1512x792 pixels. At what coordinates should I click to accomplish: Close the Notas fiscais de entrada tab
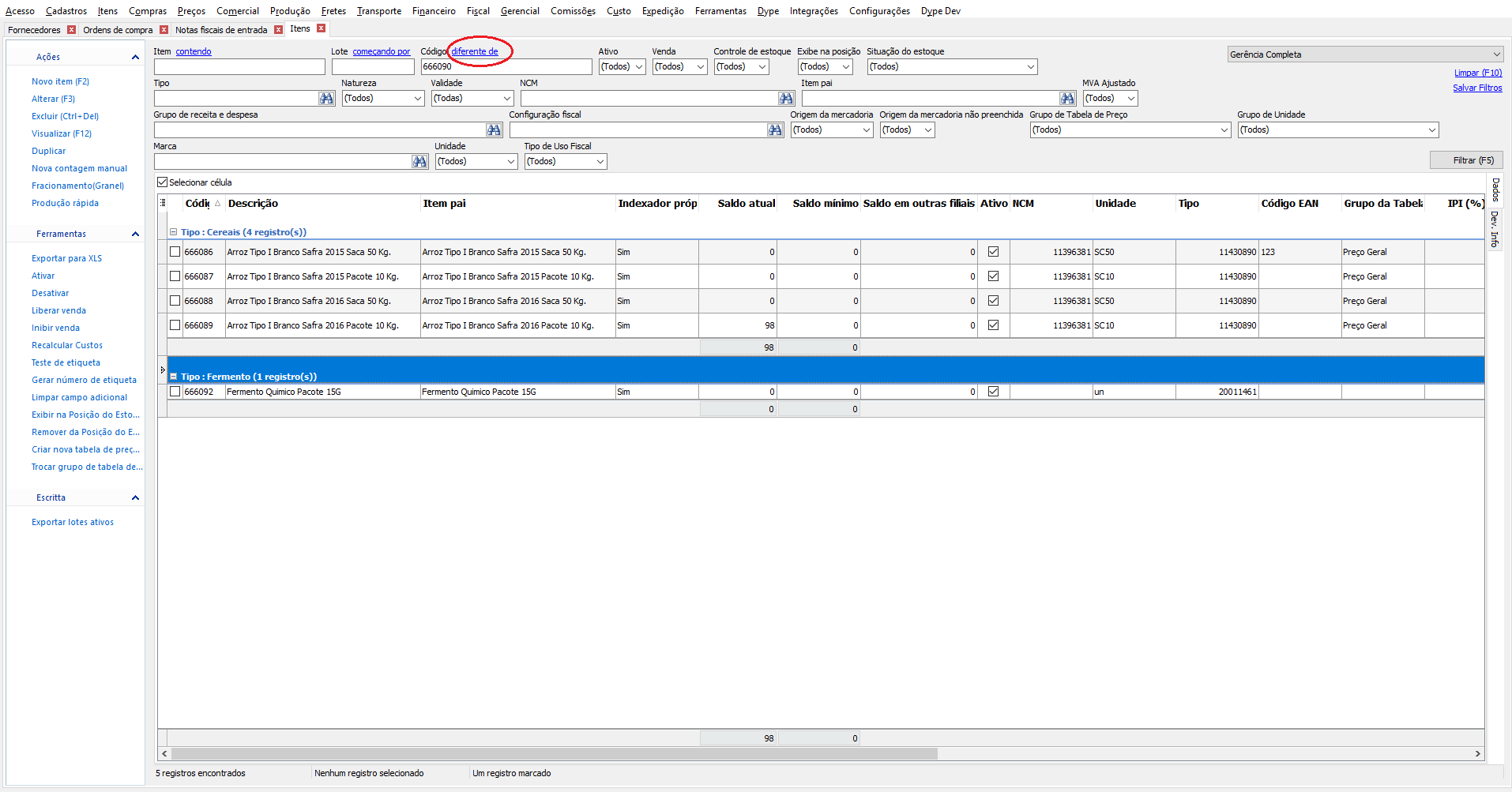[x=279, y=30]
